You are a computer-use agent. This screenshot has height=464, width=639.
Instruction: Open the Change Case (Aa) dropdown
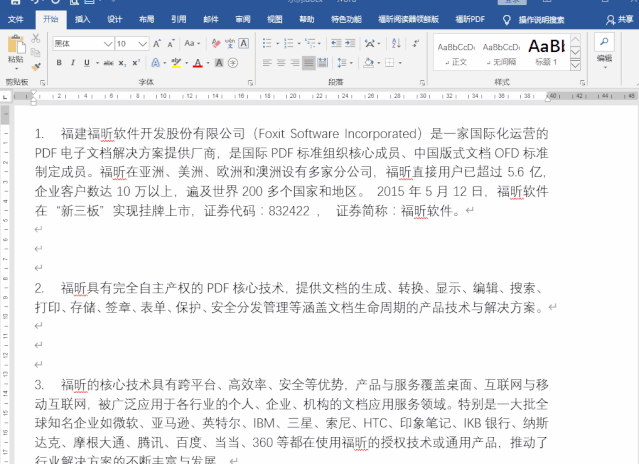pyautogui.click(x=192, y=43)
